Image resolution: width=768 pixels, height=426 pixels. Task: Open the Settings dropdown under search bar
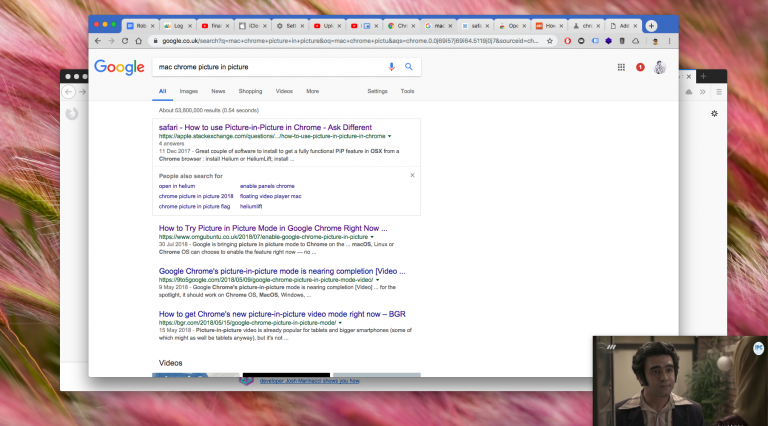(x=377, y=91)
